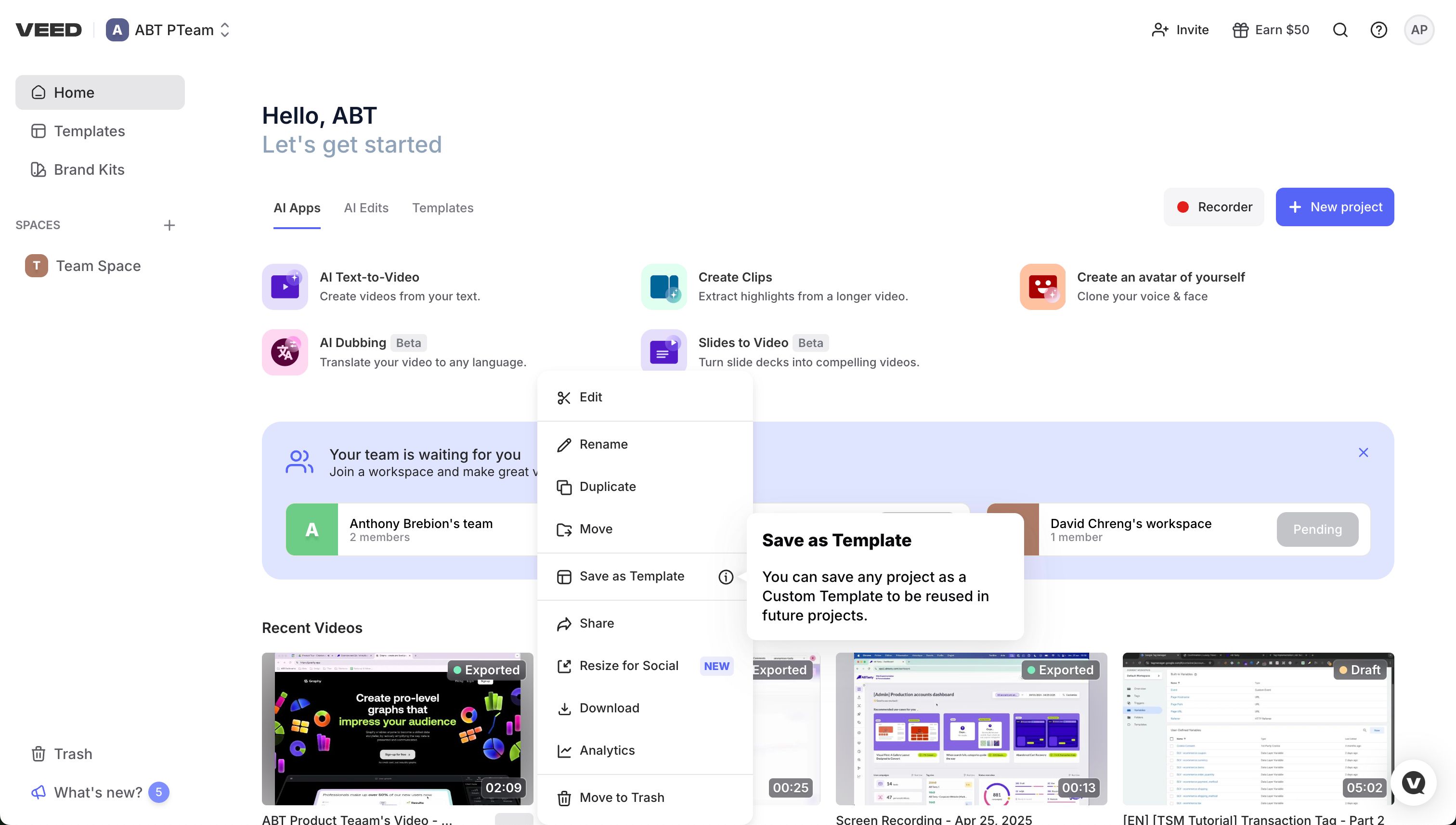Open the Transaction Tag tutorial draft thumbnail
This screenshot has width=1456, height=825.
[x=1258, y=729]
